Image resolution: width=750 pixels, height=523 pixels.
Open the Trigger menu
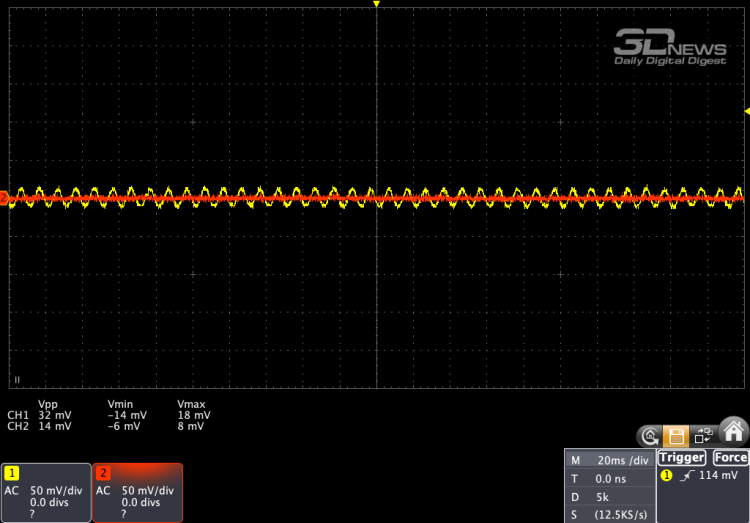[681, 457]
